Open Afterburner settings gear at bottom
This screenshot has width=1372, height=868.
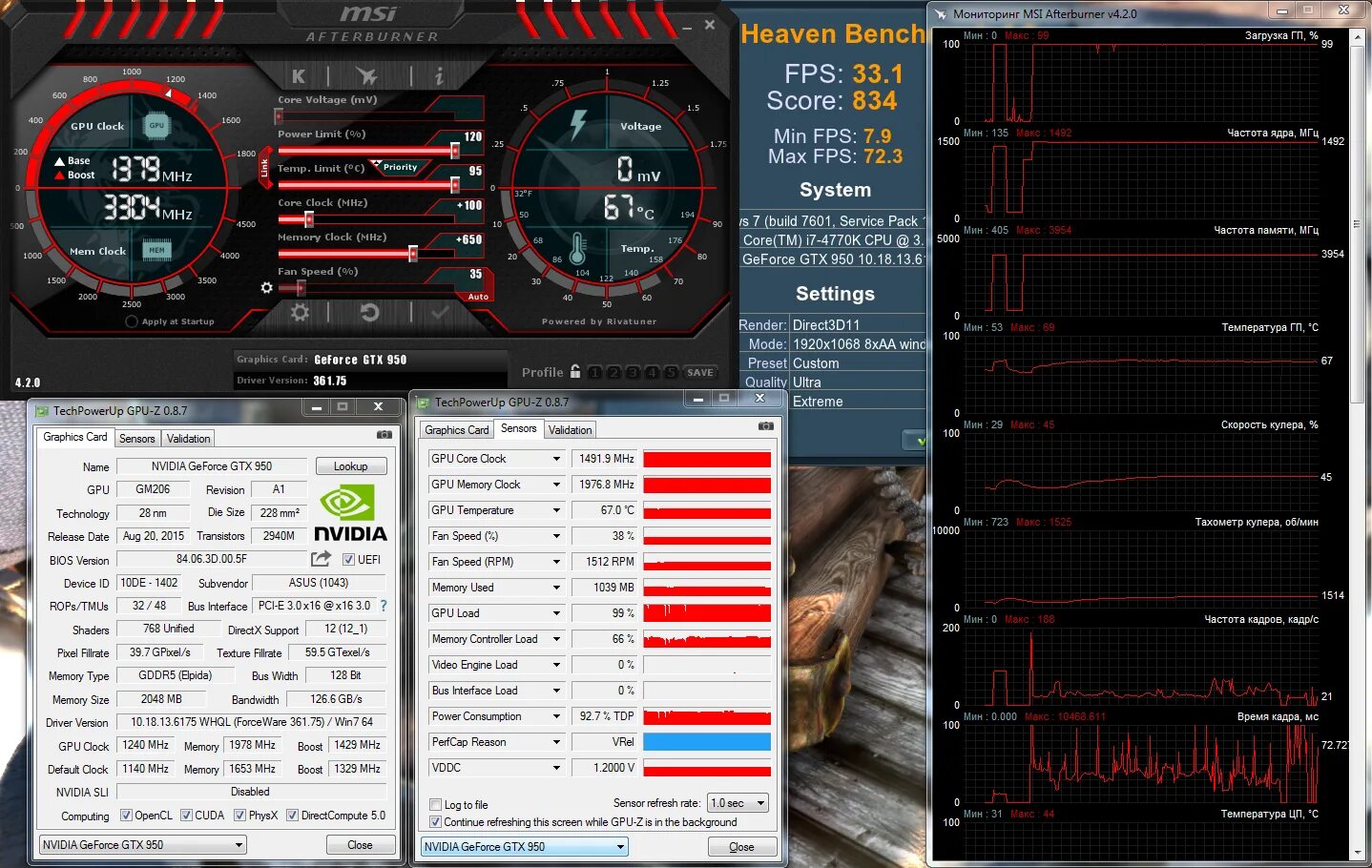300,312
